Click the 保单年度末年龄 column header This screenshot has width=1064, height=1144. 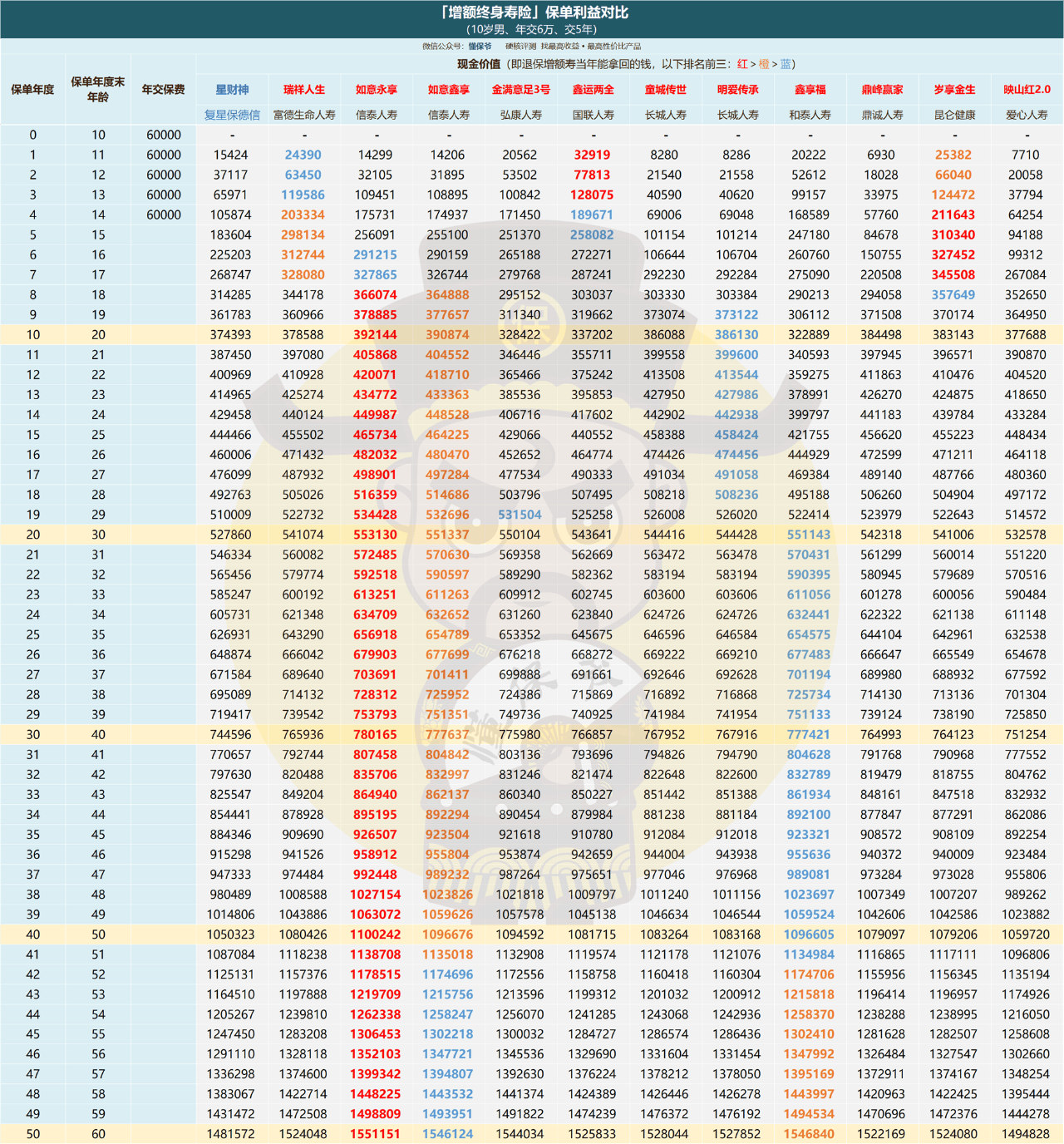pyautogui.click(x=98, y=89)
